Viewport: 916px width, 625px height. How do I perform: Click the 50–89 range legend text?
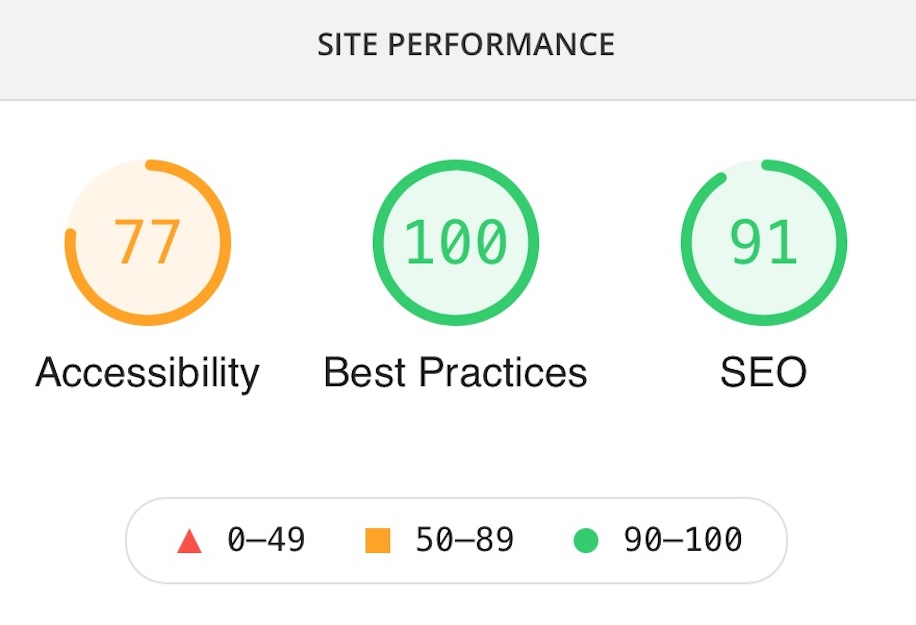464,539
